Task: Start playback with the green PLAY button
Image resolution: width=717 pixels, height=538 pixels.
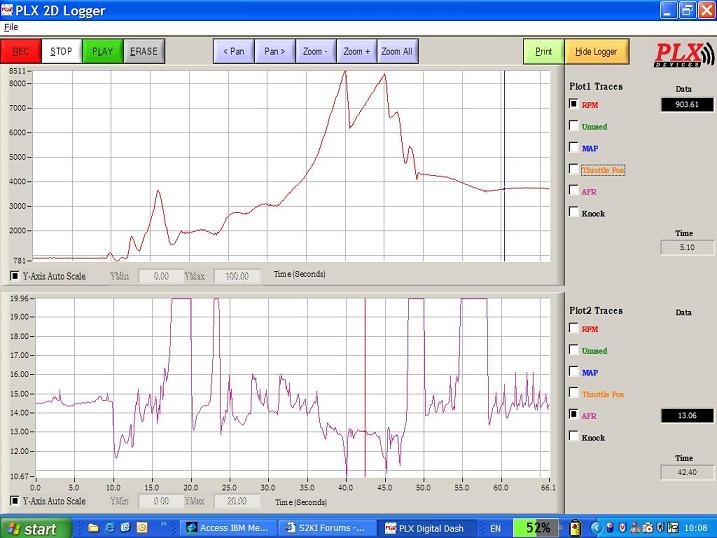Action: [x=102, y=51]
